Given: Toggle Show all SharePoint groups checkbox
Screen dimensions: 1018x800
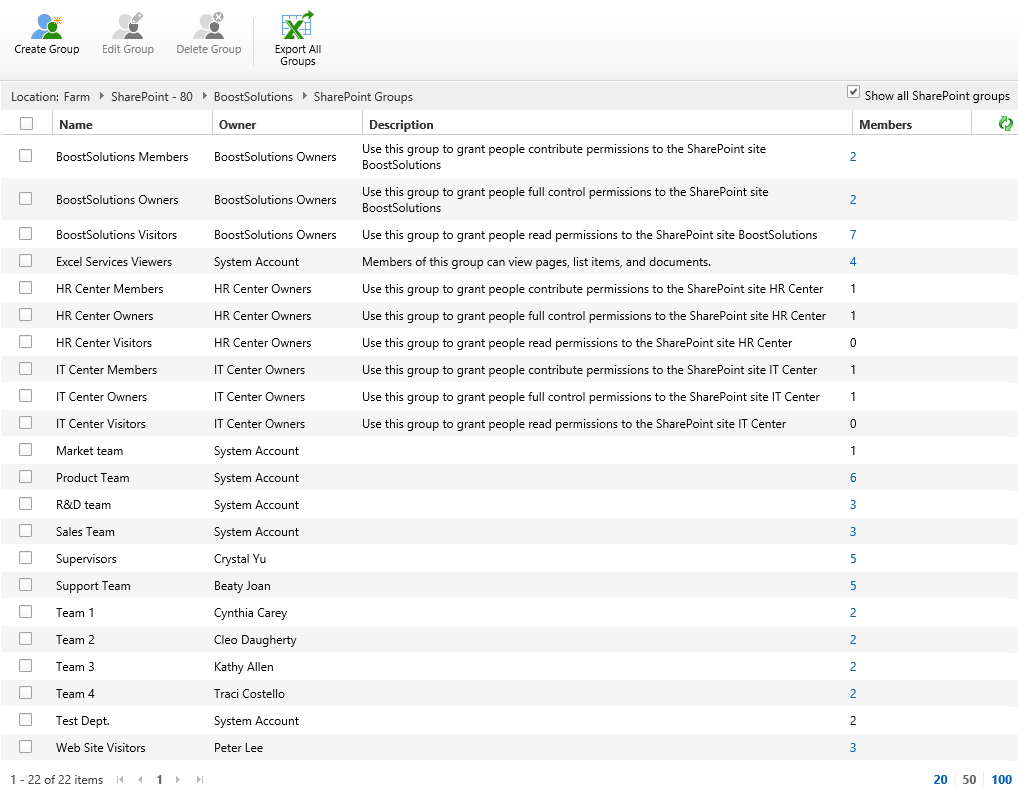Looking at the screenshot, I should click(x=853, y=92).
